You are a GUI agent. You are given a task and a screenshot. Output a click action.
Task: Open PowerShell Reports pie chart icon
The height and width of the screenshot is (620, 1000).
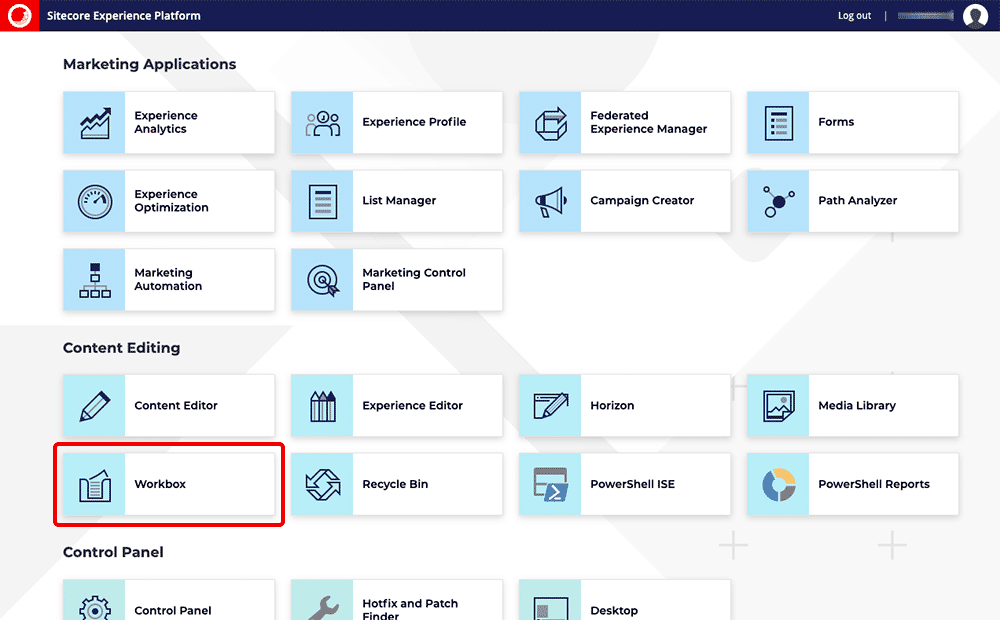pyautogui.click(x=778, y=485)
